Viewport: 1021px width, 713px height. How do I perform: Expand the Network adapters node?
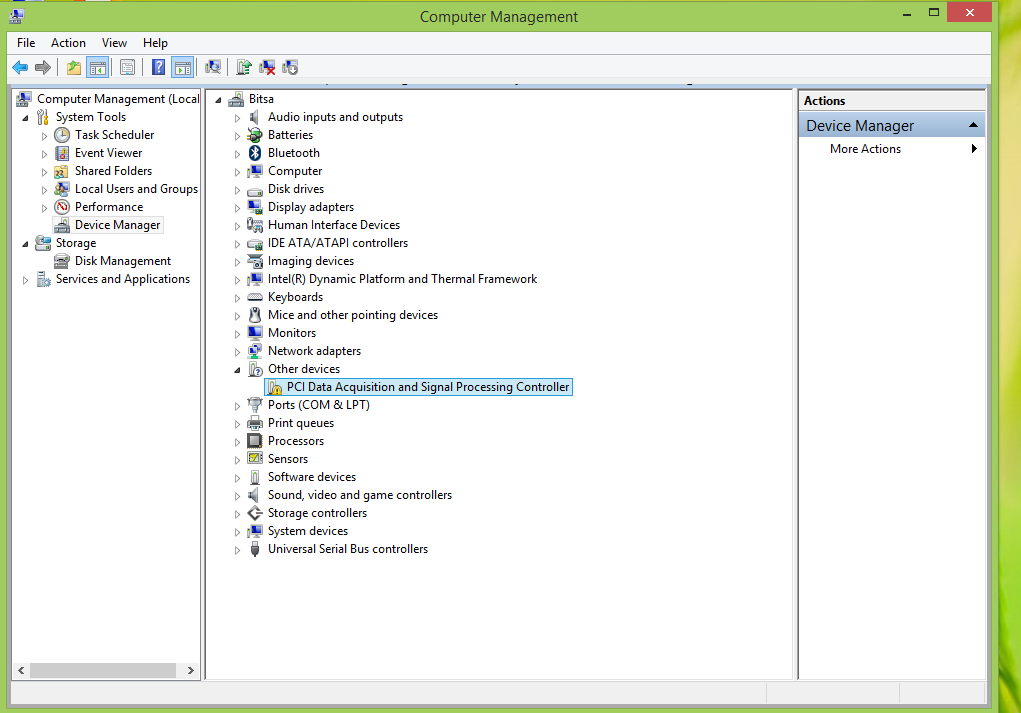click(x=238, y=352)
